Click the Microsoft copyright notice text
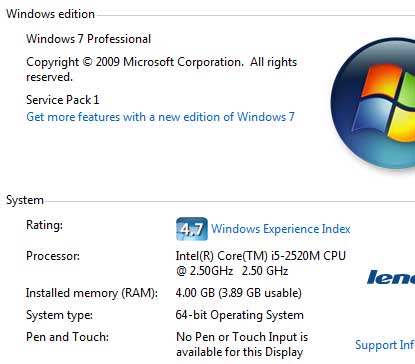 coord(161,69)
